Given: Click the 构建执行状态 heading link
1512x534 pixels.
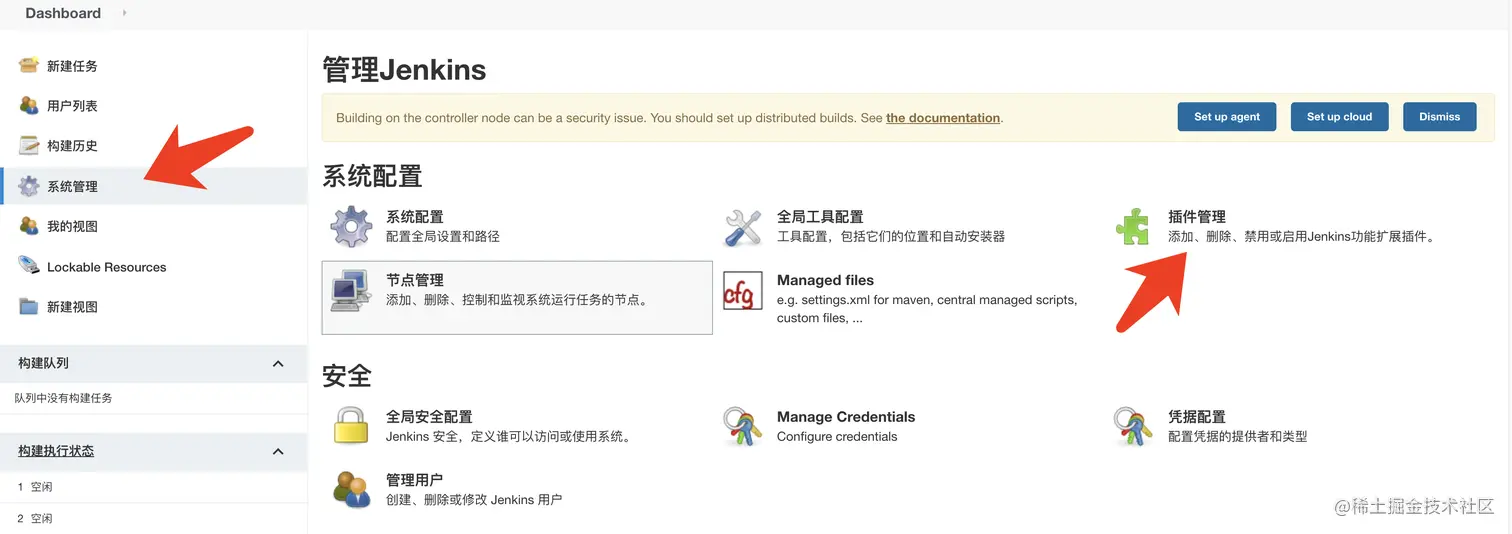Looking at the screenshot, I should click(56, 451).
